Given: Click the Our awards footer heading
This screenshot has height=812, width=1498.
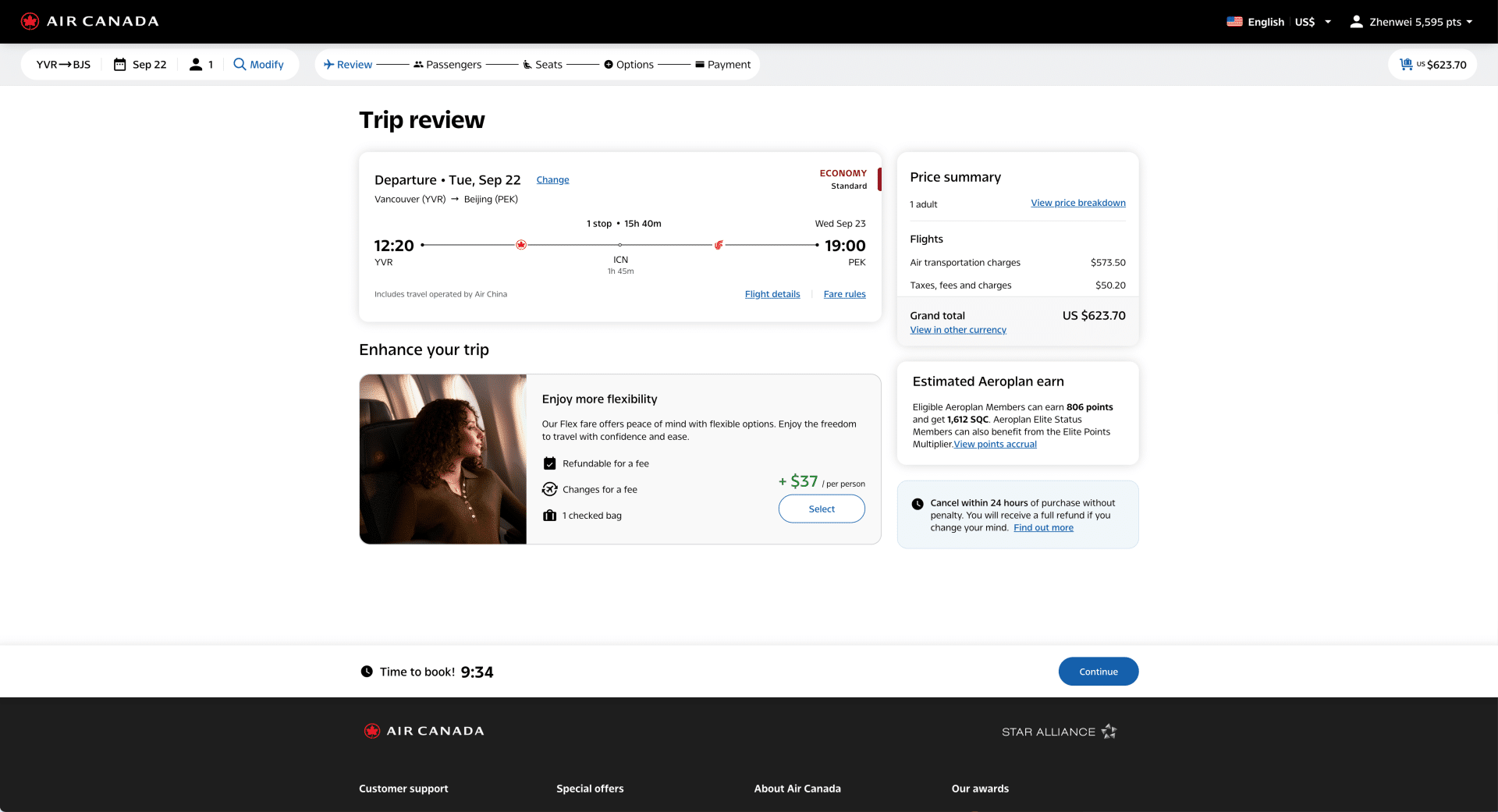Looking at the screenshot, I should 980,789.
